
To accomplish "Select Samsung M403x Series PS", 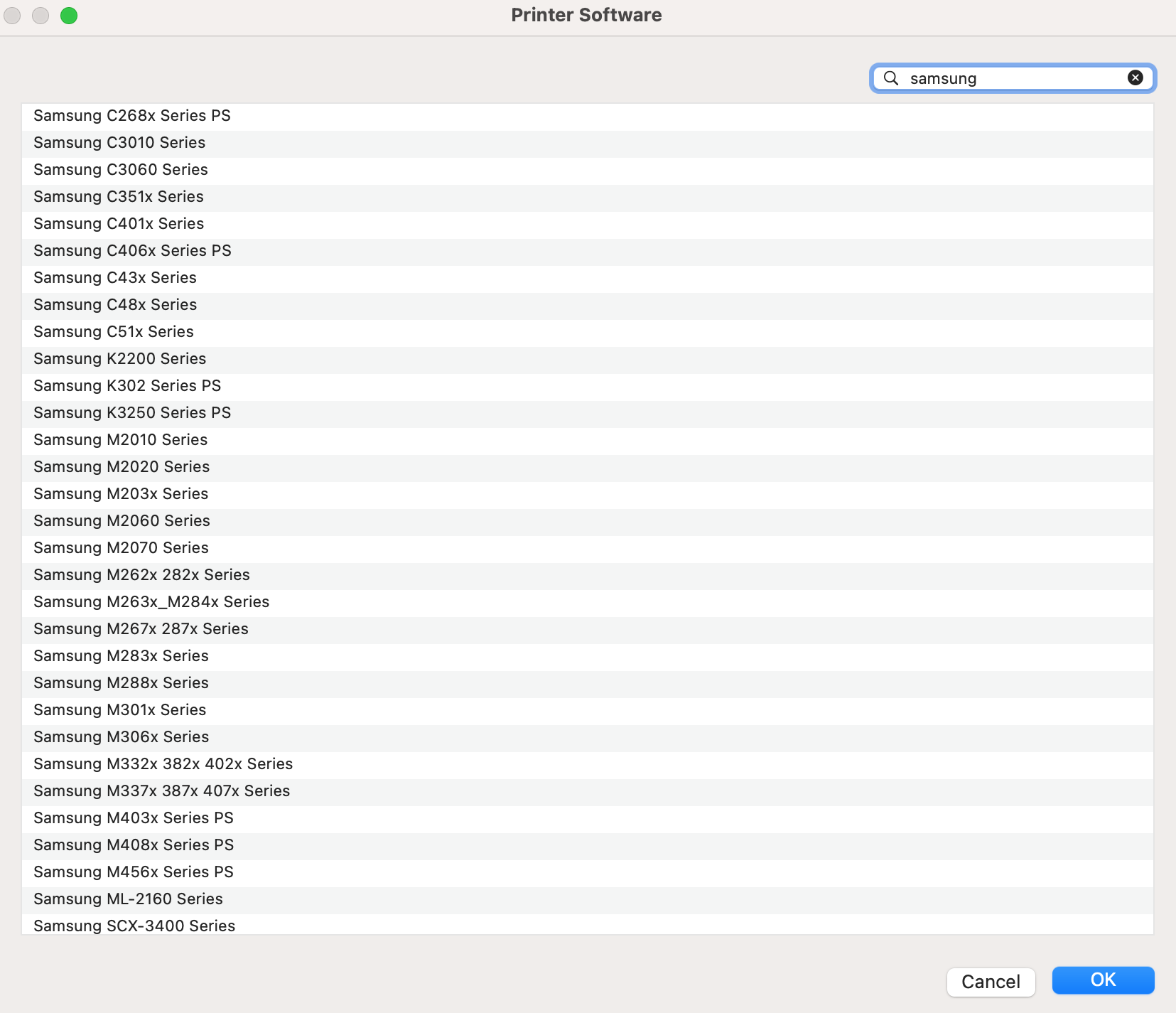I will click(588, 818).
